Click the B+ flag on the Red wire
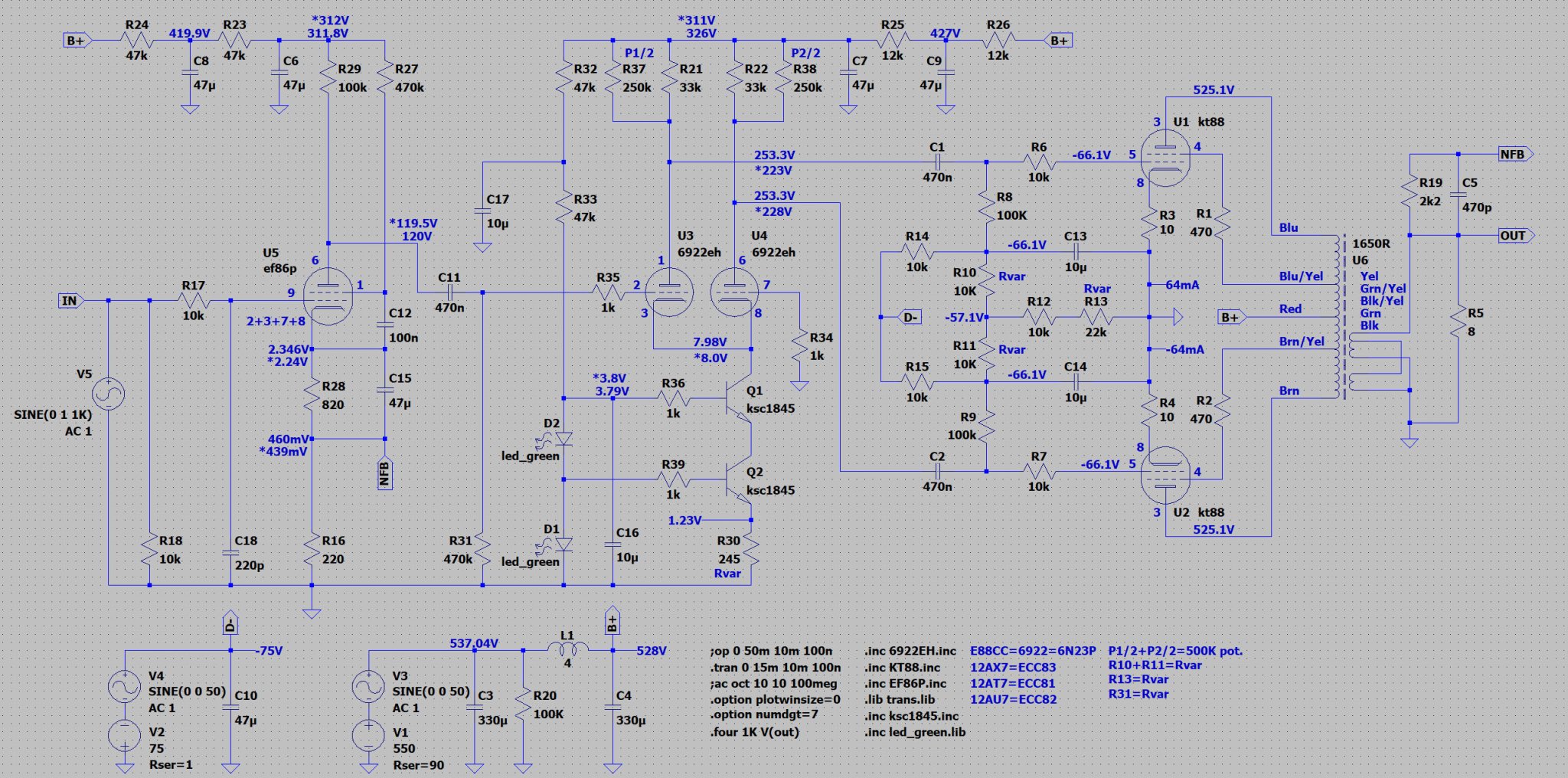1568x778 pixels. [x=1232, y=317]
